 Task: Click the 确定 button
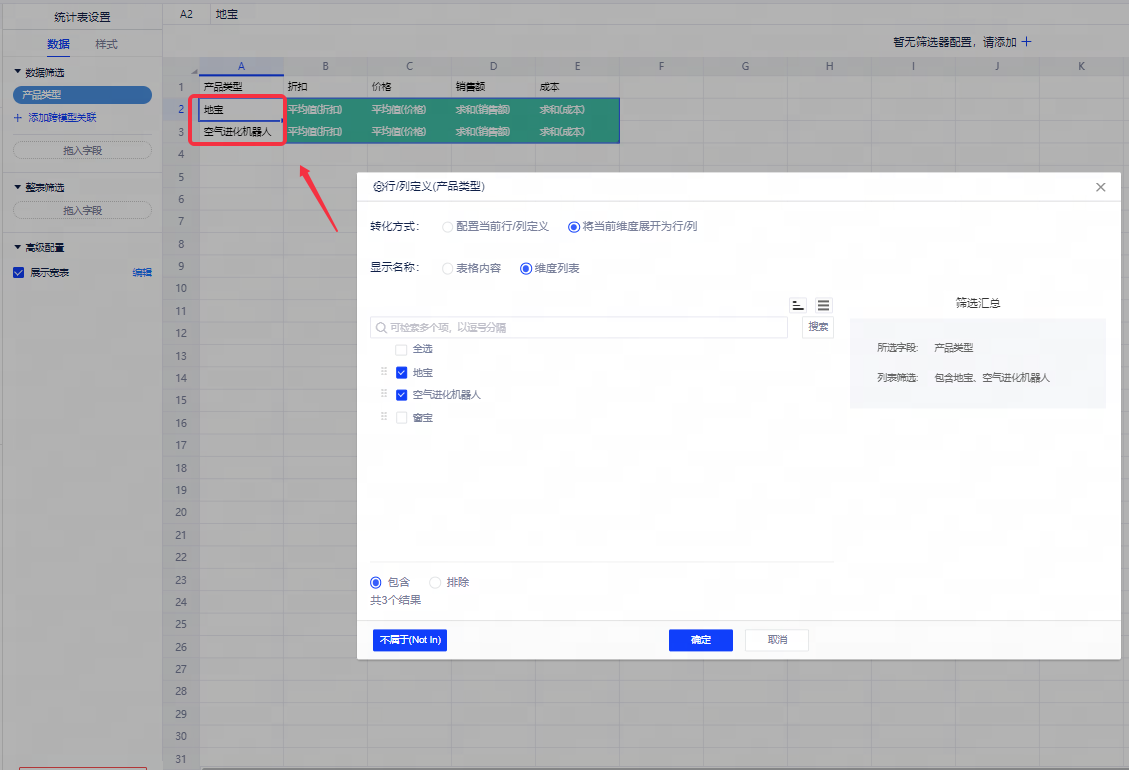pyautogui.click(x=700, y=640)
